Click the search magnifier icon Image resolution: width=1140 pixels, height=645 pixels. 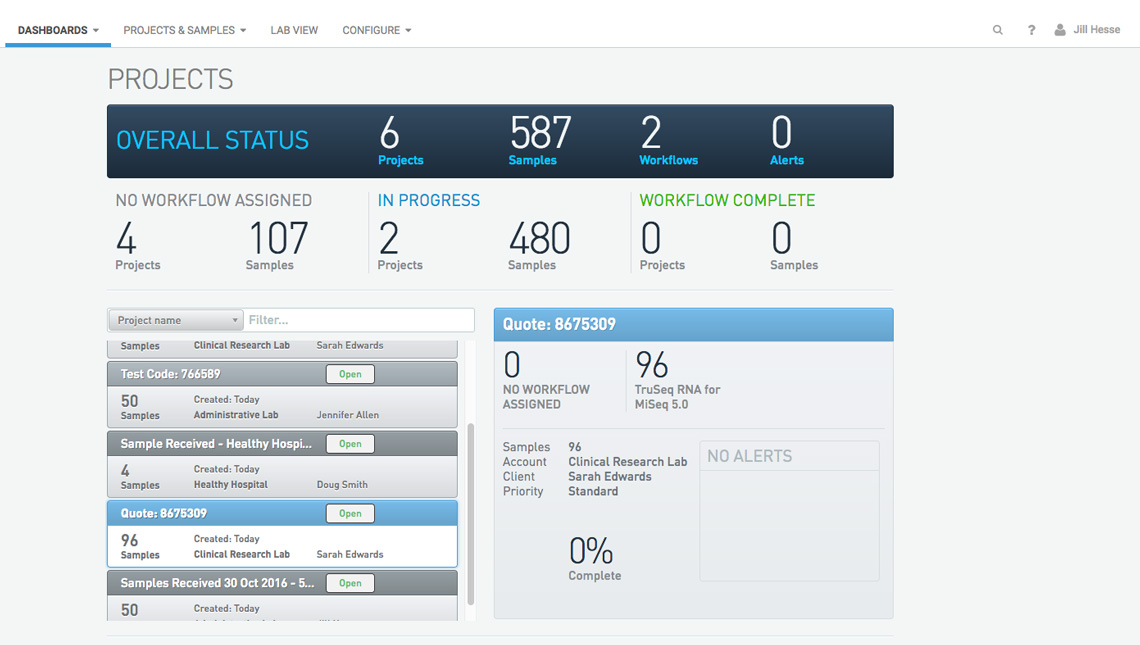(998, 30)
